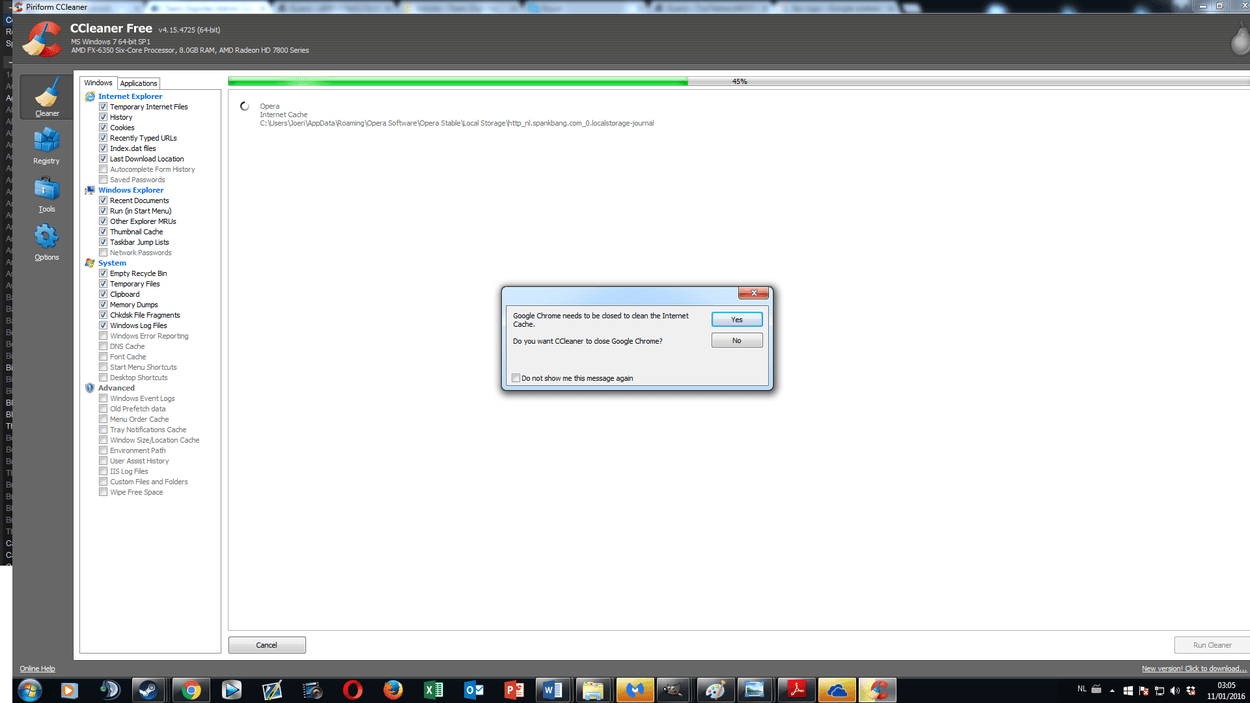Open Opera browser from the taskbar
Screen dimensions: 1250x703
352,690
